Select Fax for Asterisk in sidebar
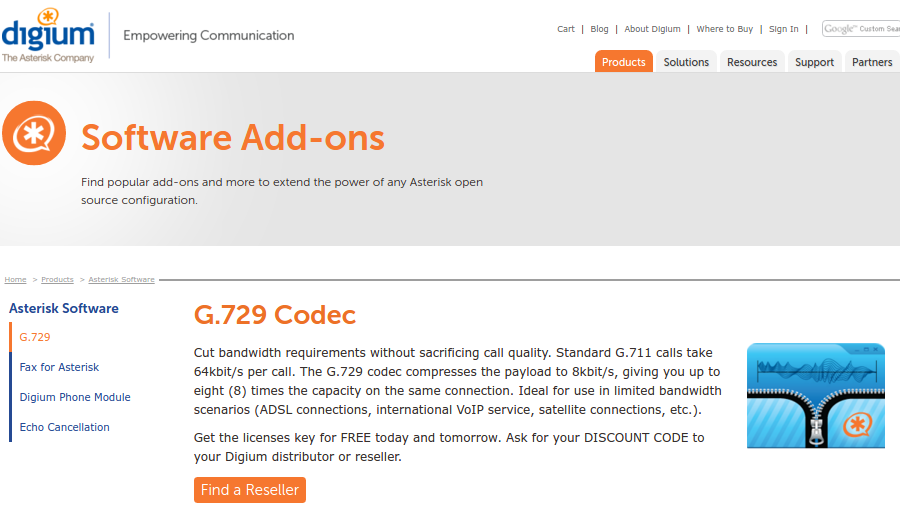This screenshot has height=532, width=900. (x=59, y=367)
